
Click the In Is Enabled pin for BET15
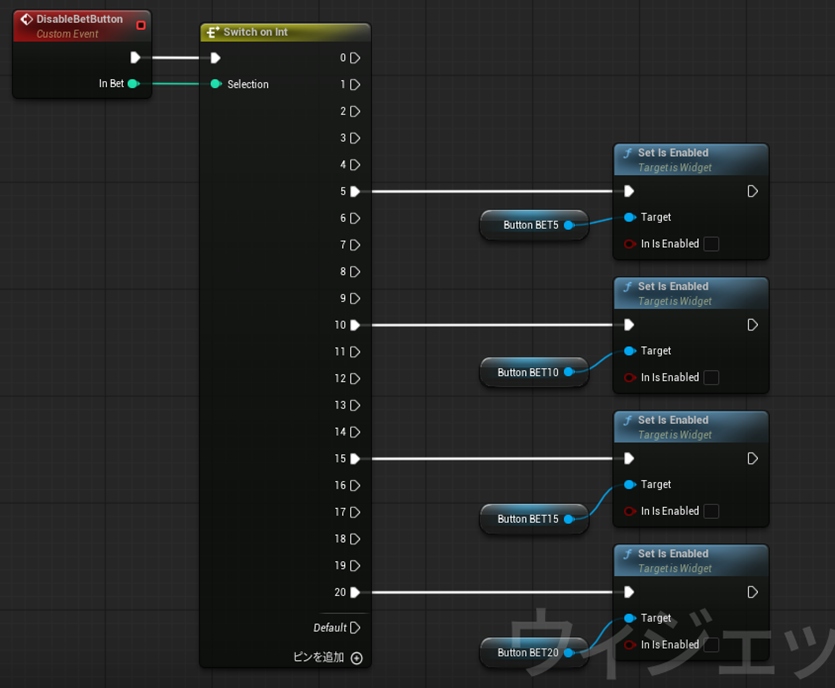[x=629, y=511]
